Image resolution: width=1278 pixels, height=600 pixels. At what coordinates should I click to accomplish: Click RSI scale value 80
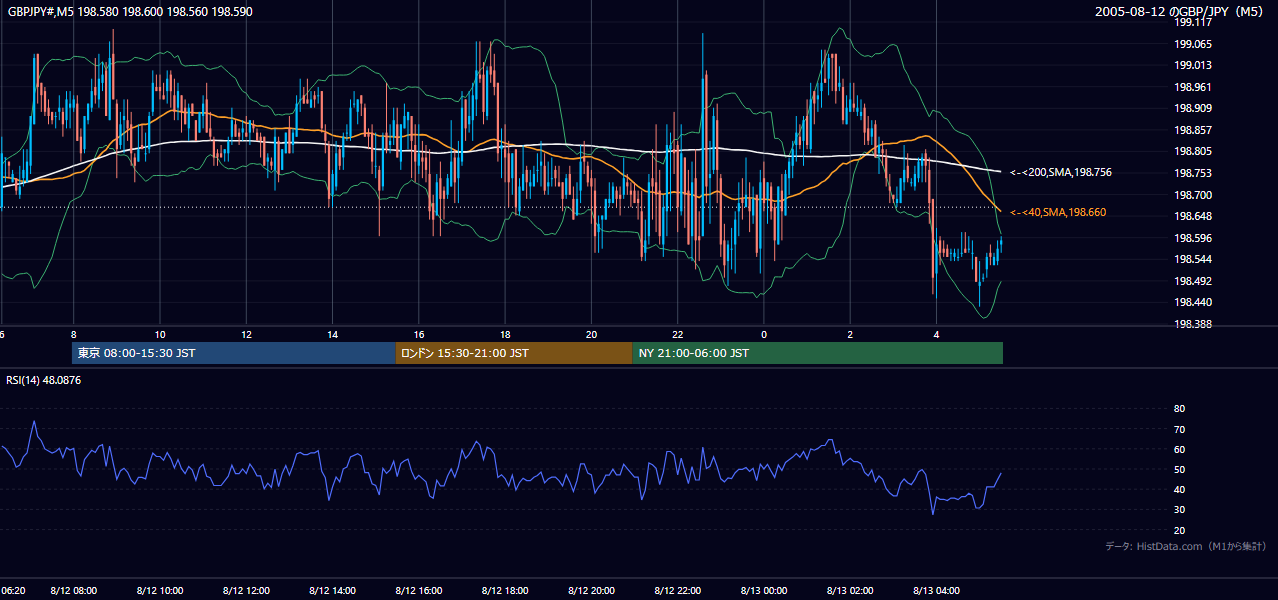pos(1179,409)
